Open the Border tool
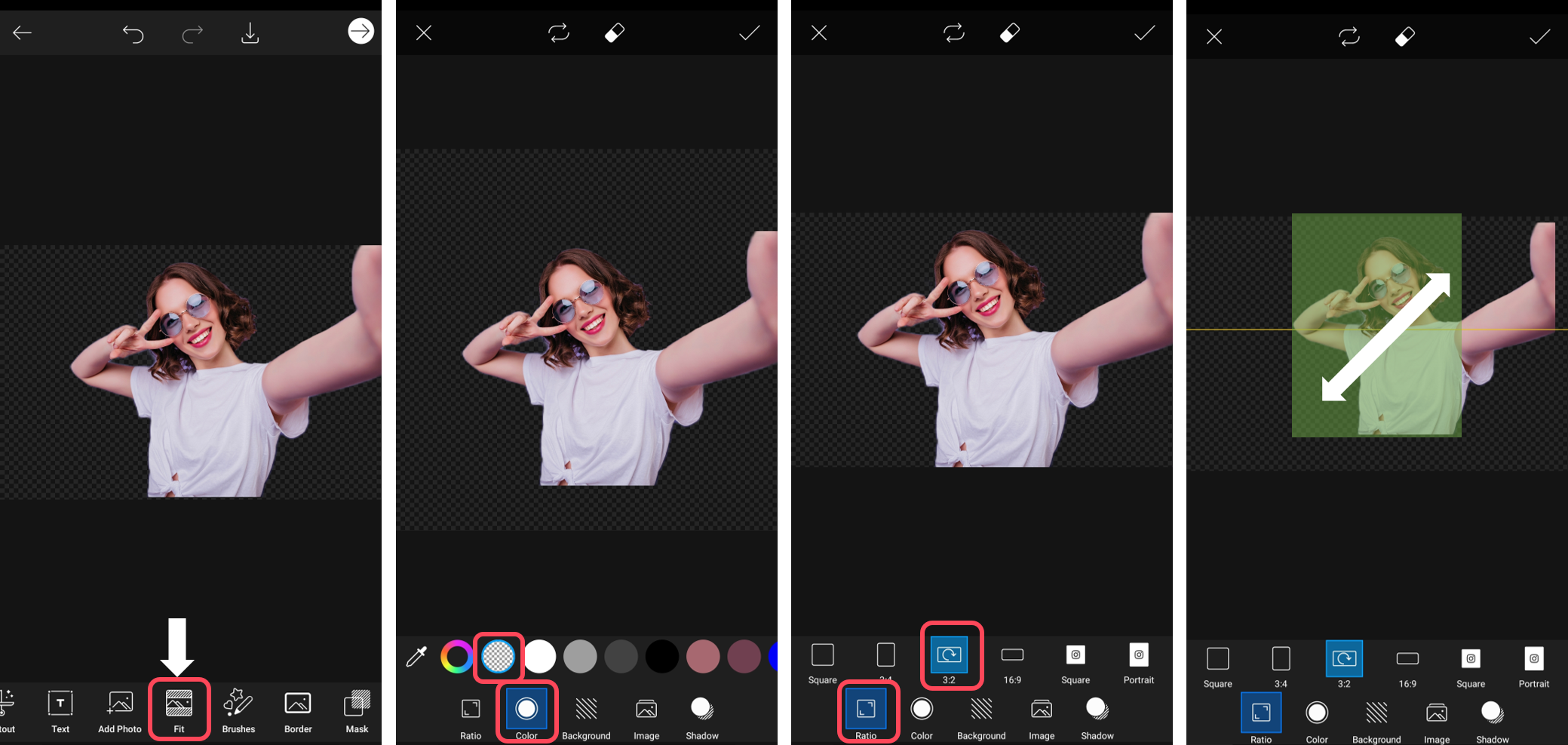This screenshot has height=745, width=1568. click(297, 709)
